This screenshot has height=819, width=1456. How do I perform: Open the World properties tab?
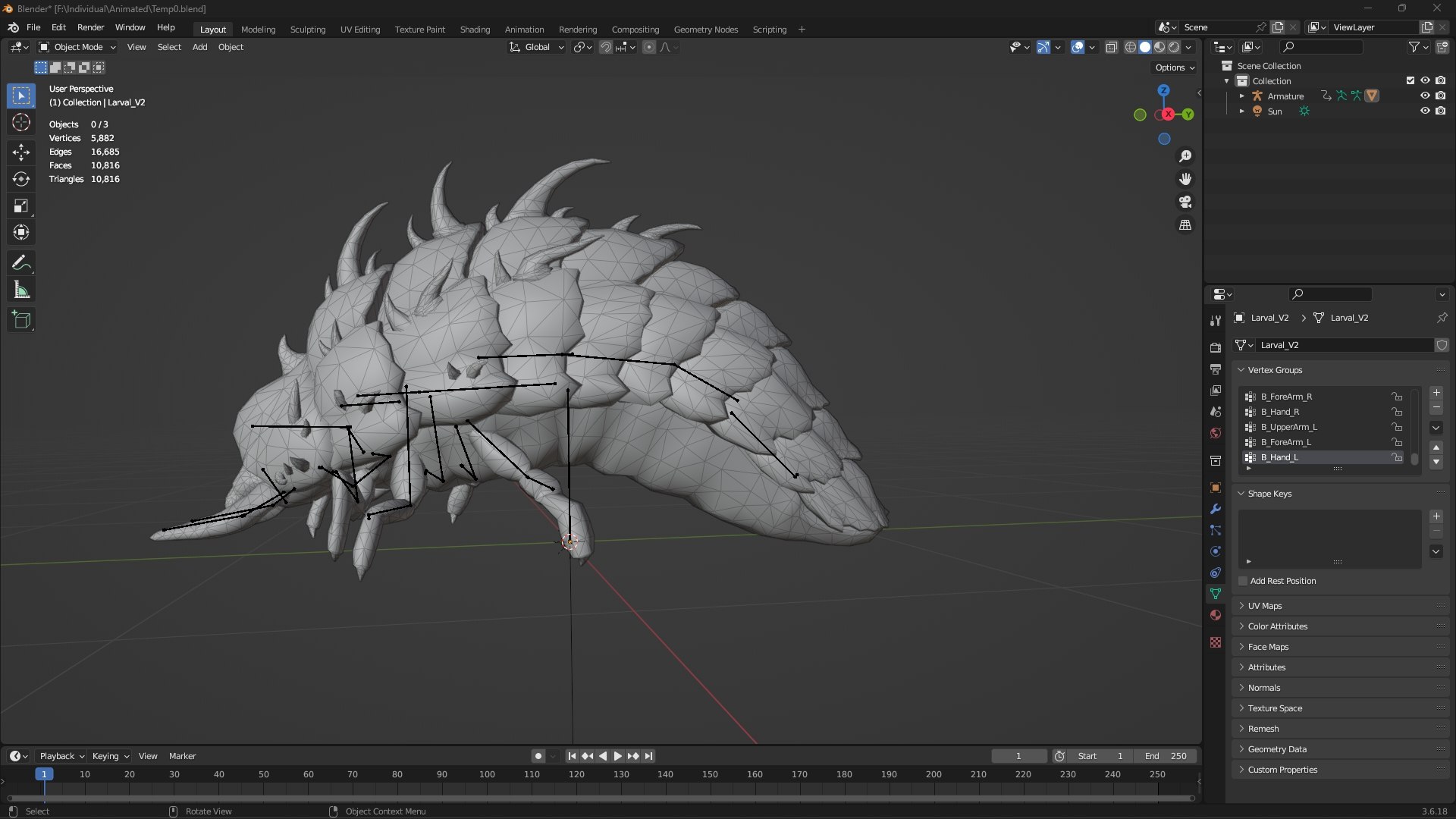pos(1216,433)
